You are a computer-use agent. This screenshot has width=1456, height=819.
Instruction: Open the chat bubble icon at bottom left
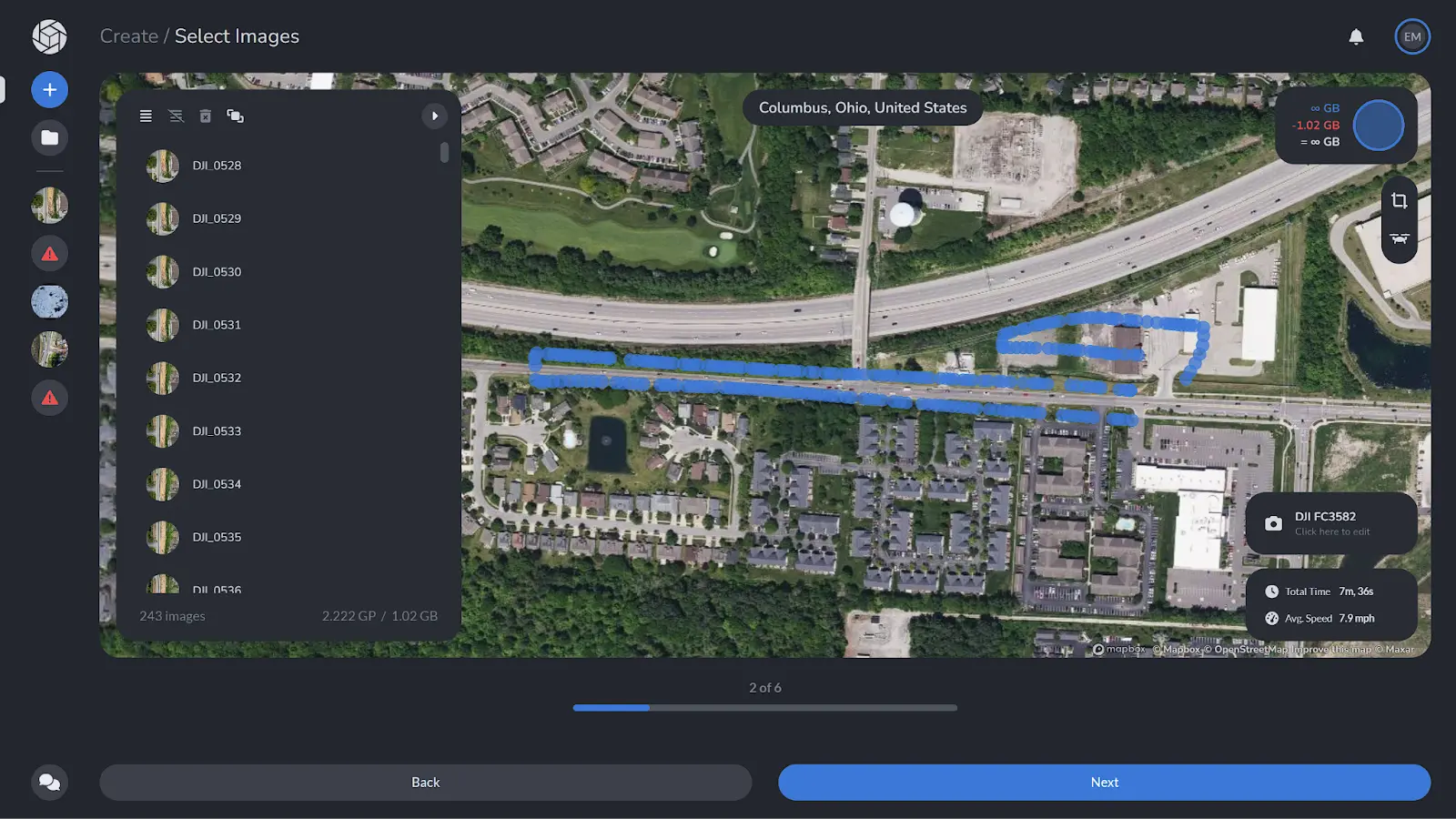click(49, 782)
